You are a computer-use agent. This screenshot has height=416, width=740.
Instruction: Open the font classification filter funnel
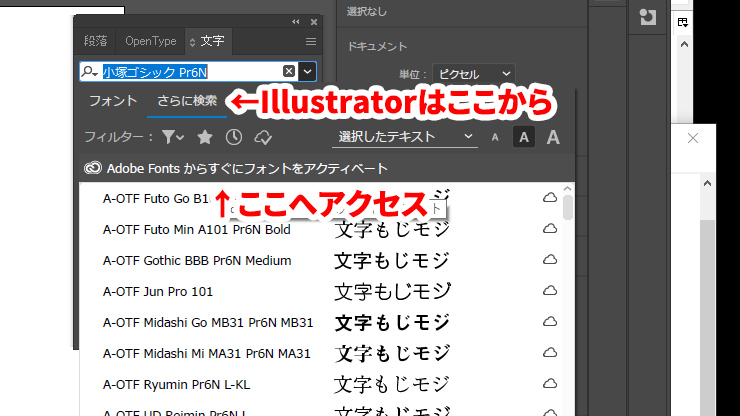pos(172,137)
